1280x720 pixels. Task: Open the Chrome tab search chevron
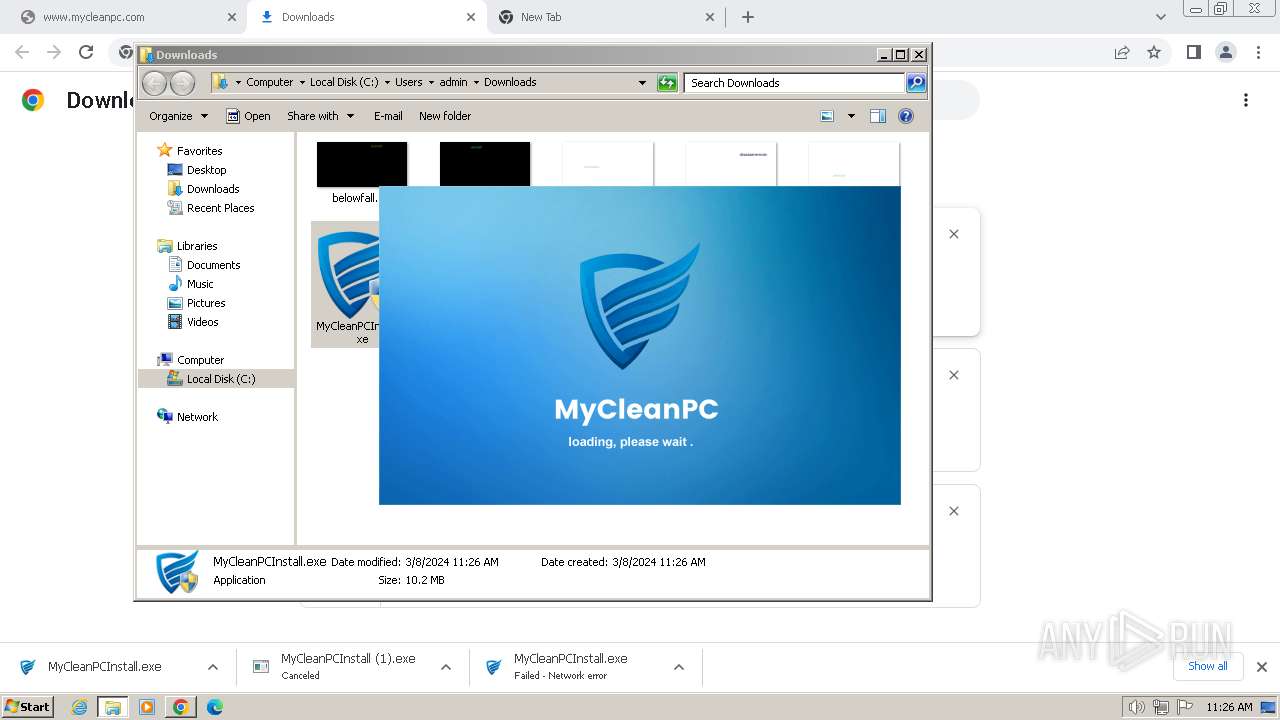pos(1161,17)
